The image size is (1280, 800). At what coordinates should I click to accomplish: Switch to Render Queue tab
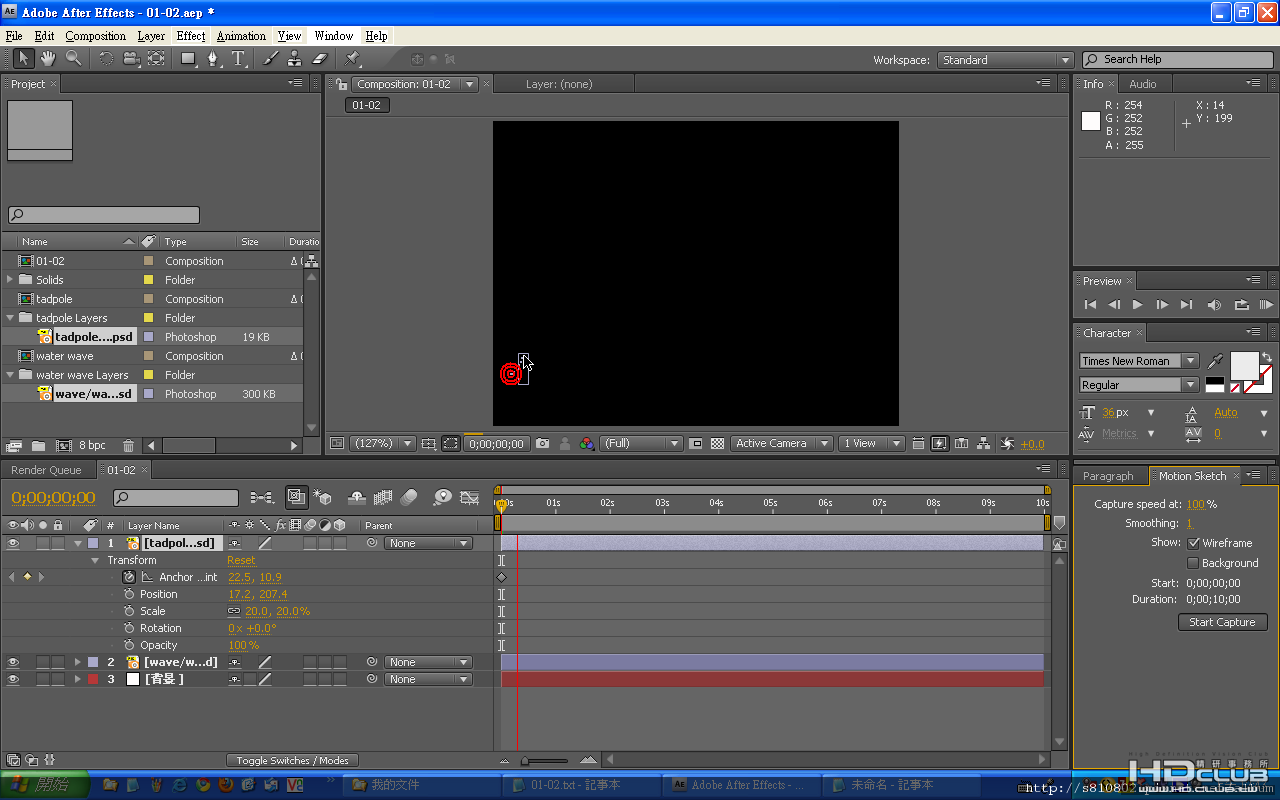[x=46, y=470]
